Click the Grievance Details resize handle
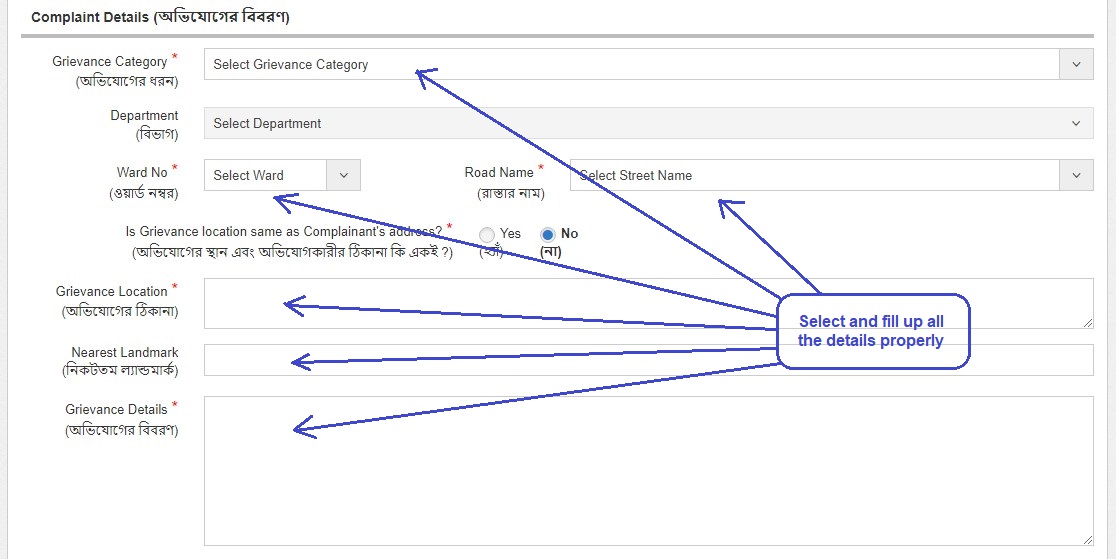Viewport: 1116px width, 559px height. pos(1087,539)
